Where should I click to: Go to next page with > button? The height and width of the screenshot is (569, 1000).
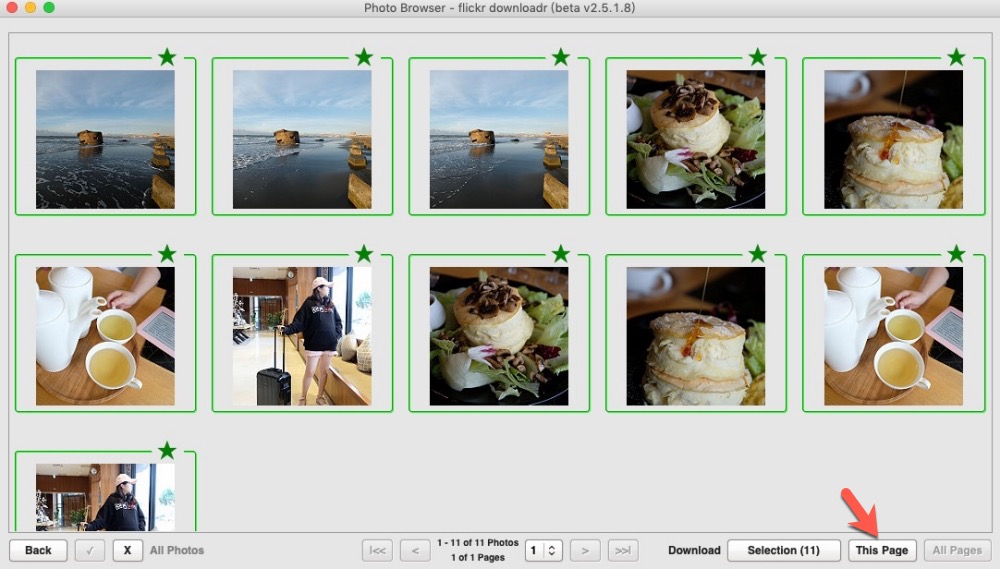[x=585, y=550]
